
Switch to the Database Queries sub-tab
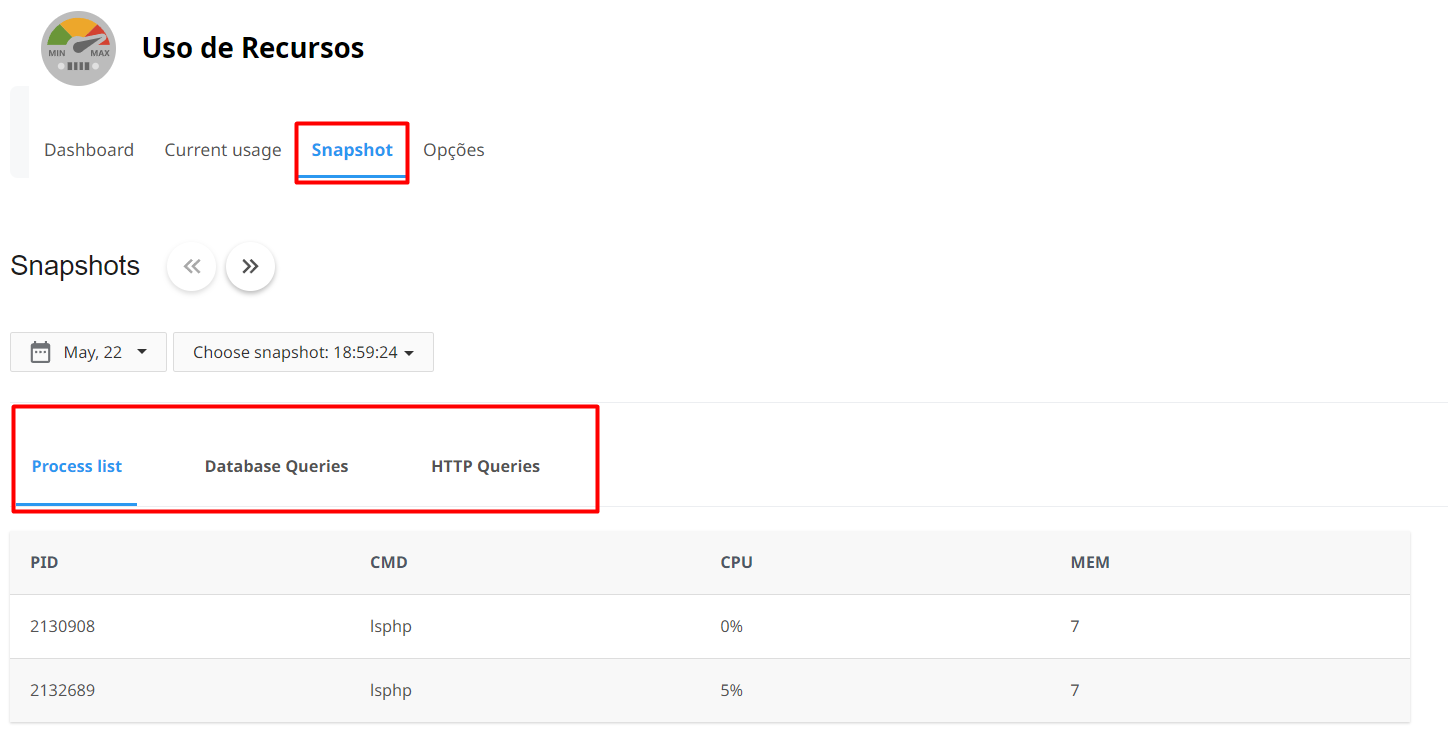click(276, 466)
